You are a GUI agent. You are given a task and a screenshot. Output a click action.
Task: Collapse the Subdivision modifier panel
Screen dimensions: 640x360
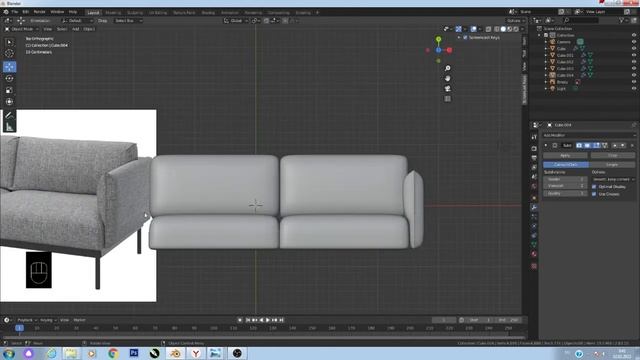tap(546, 145)
